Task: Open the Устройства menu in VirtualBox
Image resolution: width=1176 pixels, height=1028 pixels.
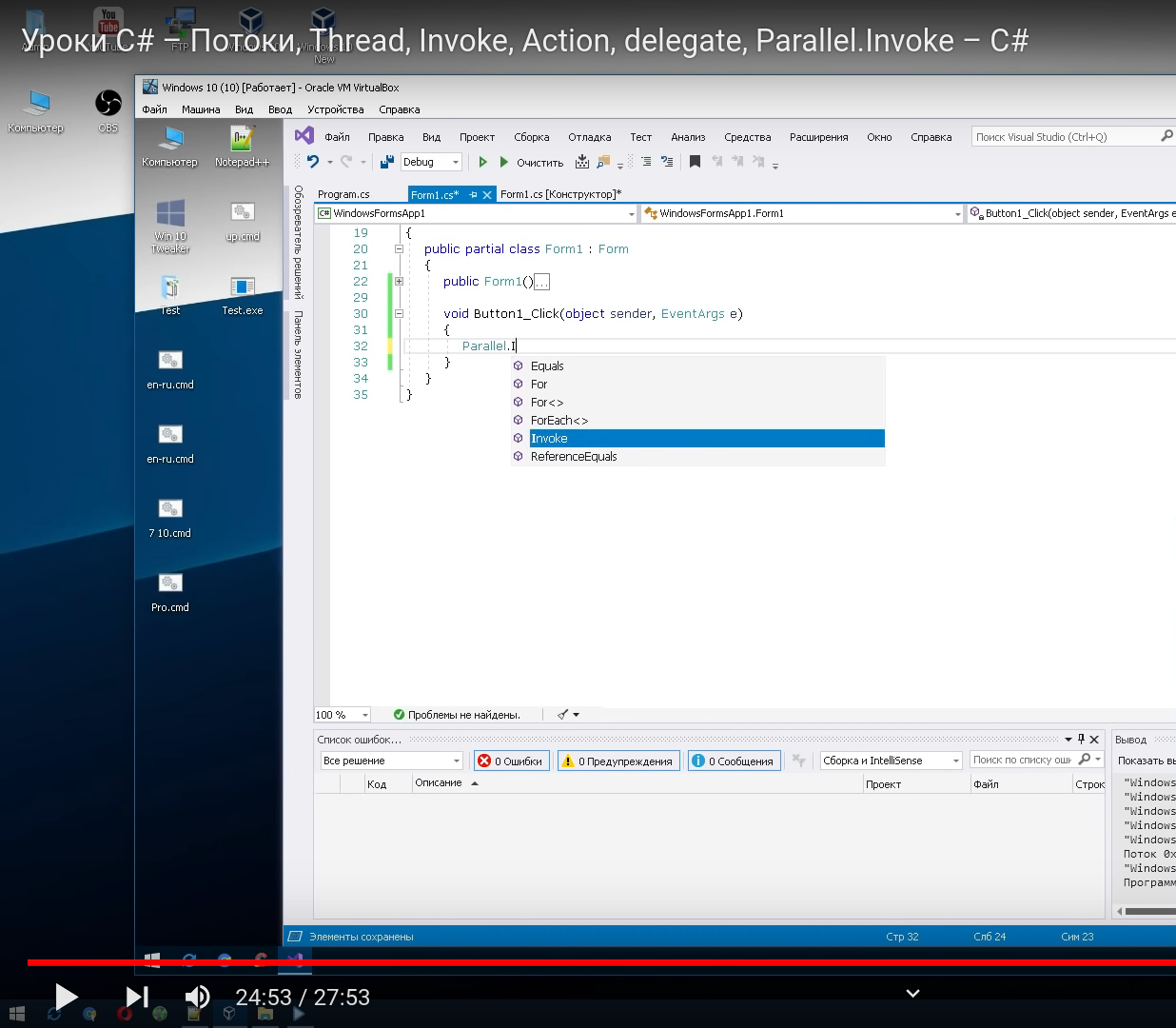Action: point(335,109)
